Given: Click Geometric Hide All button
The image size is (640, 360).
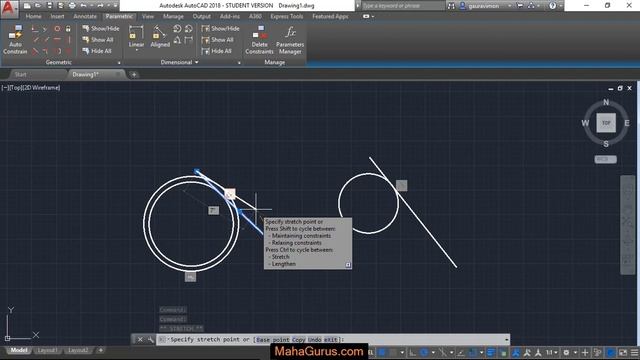Looking at the screenshot, I should (97, 51).
